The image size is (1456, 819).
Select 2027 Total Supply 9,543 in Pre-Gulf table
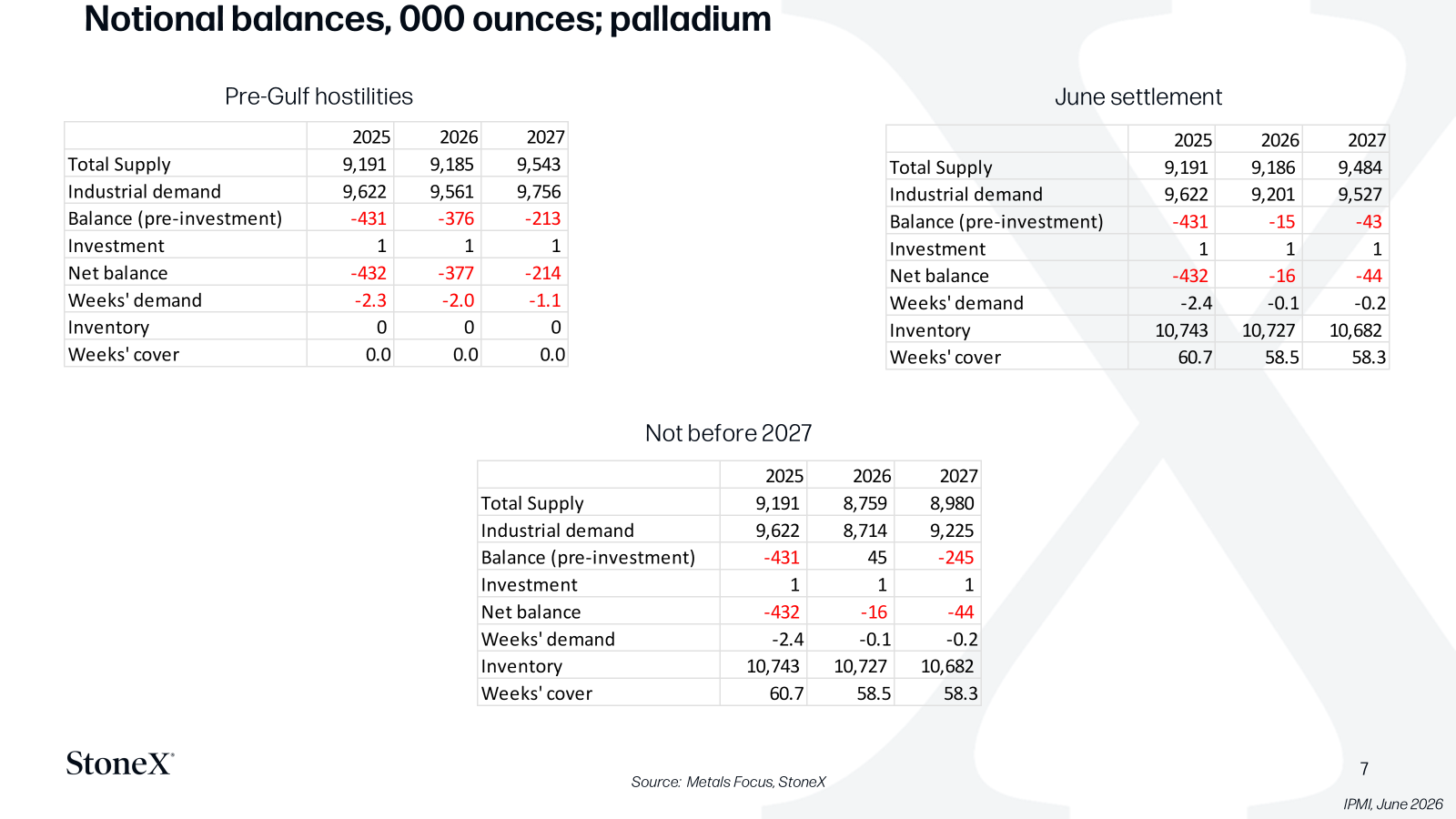(539, 165)
